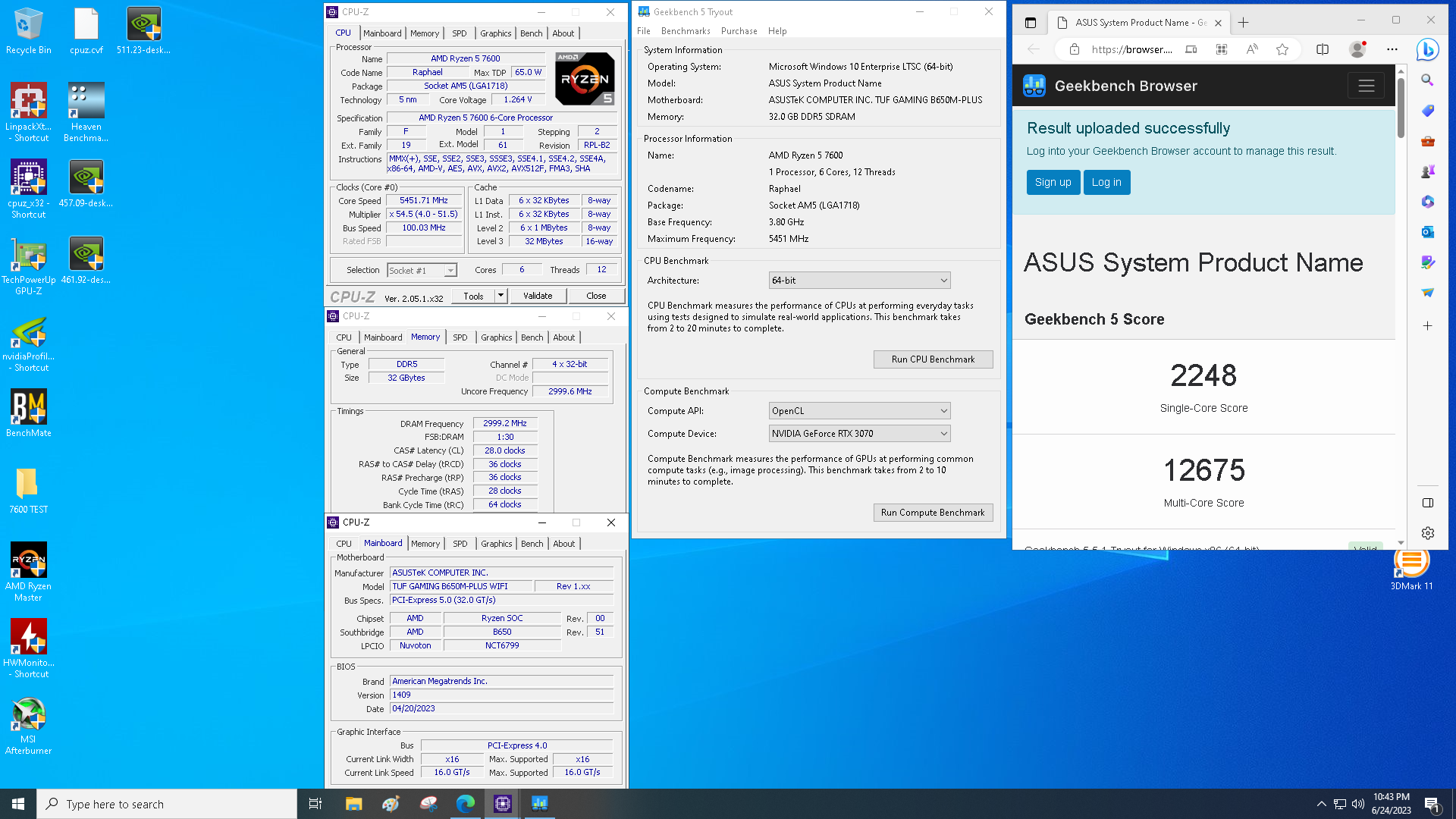This screenshot has width=1456, height=819.
Task: Launch MSI Afterburner desktop icon
Action: pos(28,725)
